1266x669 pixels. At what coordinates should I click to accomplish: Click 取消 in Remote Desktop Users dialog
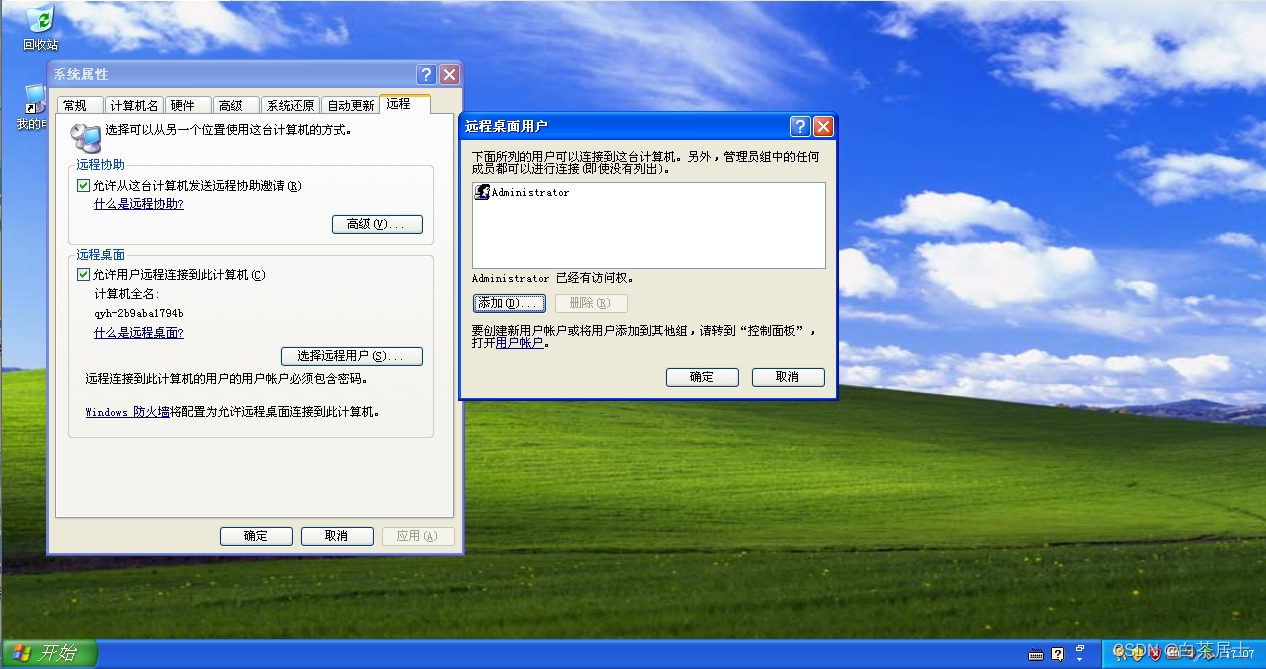point(788,377)
